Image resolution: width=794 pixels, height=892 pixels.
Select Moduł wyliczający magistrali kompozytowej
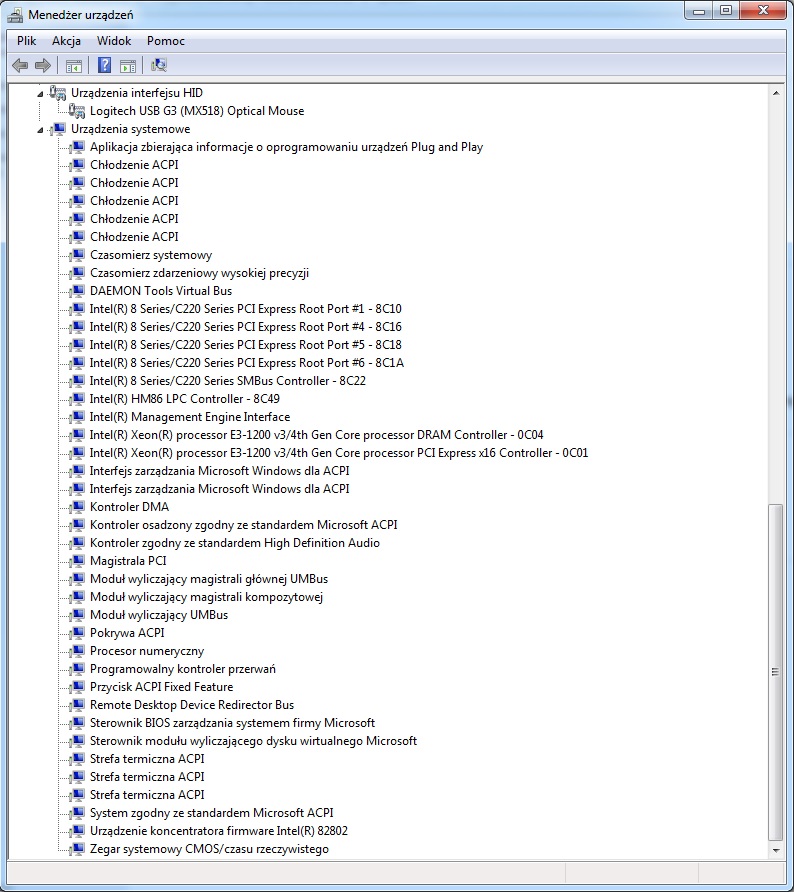coord(206,597)
